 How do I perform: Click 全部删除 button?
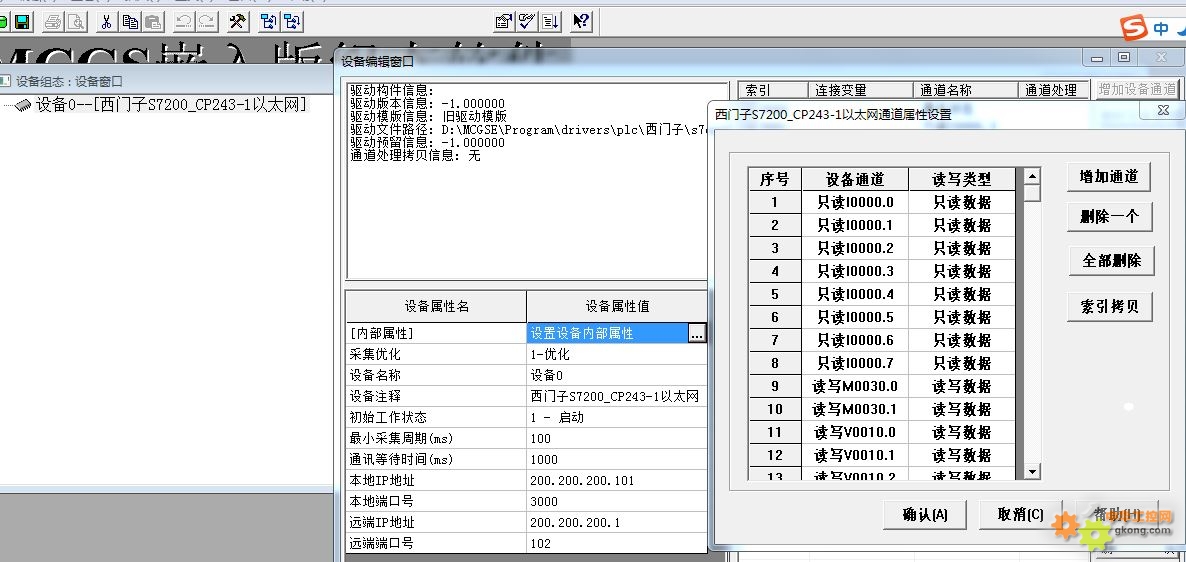pyautogui.click(x=1111, y=261)
